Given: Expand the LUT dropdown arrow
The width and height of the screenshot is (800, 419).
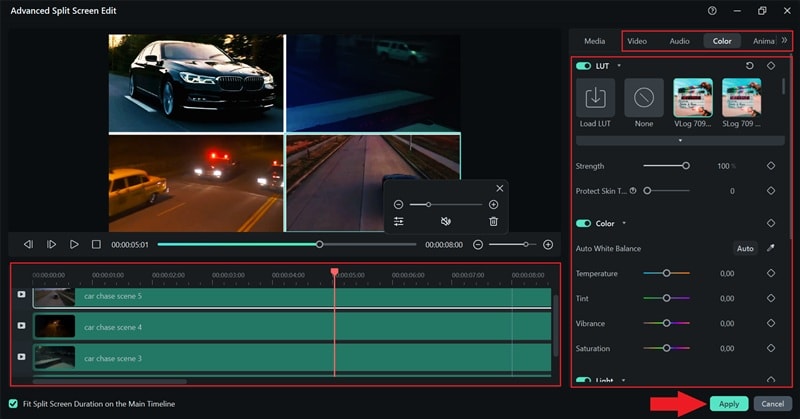Looking at the screenshot, I should tap(619, 66).
